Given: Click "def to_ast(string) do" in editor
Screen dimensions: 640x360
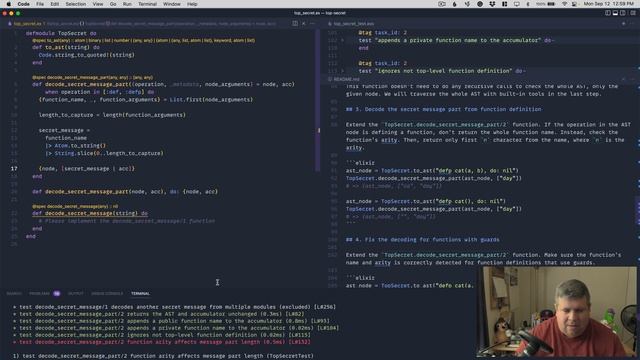Looking at the screenshot, I should click(66, 47).
